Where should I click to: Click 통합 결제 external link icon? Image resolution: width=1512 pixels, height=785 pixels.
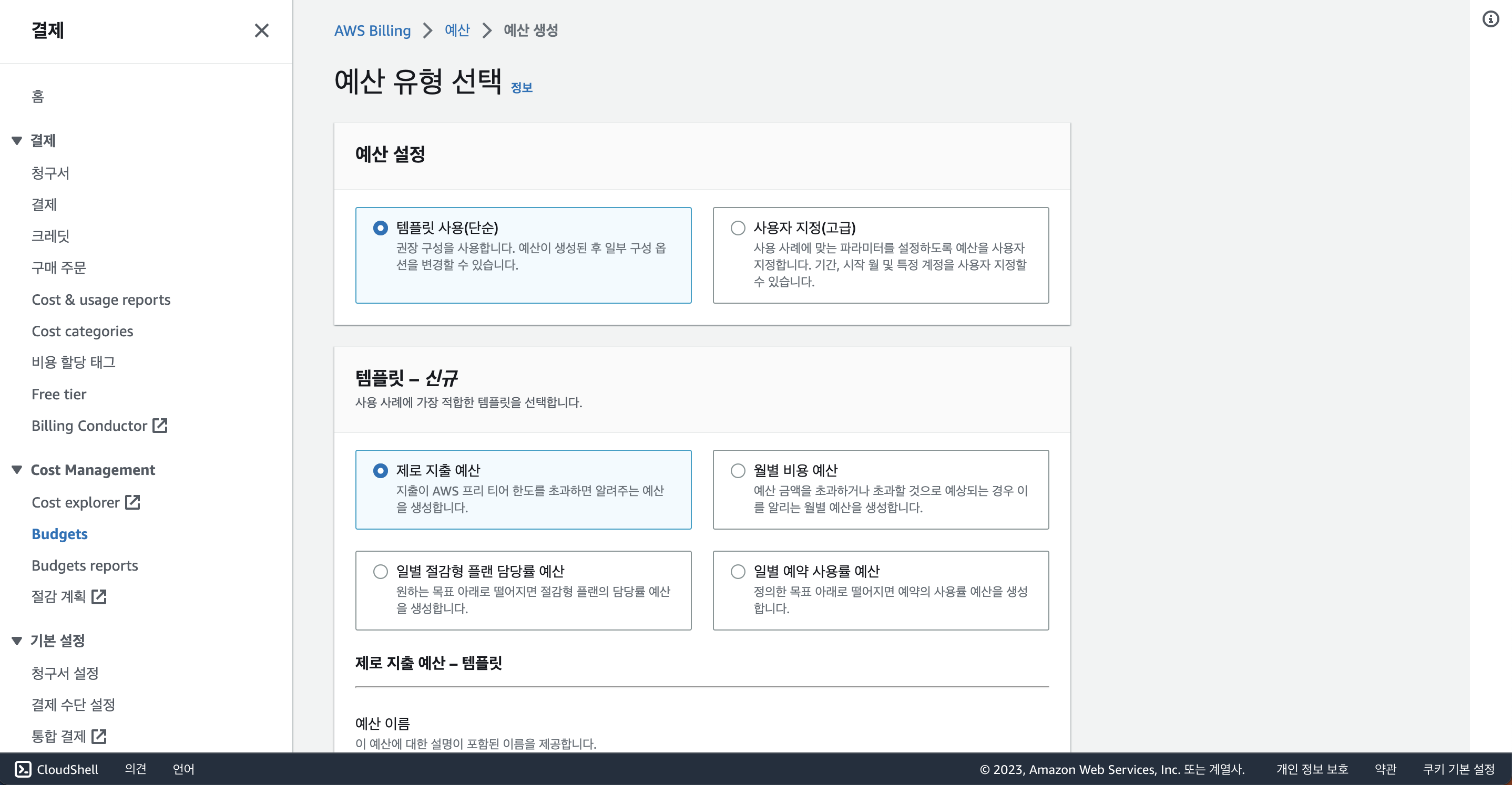99,736
